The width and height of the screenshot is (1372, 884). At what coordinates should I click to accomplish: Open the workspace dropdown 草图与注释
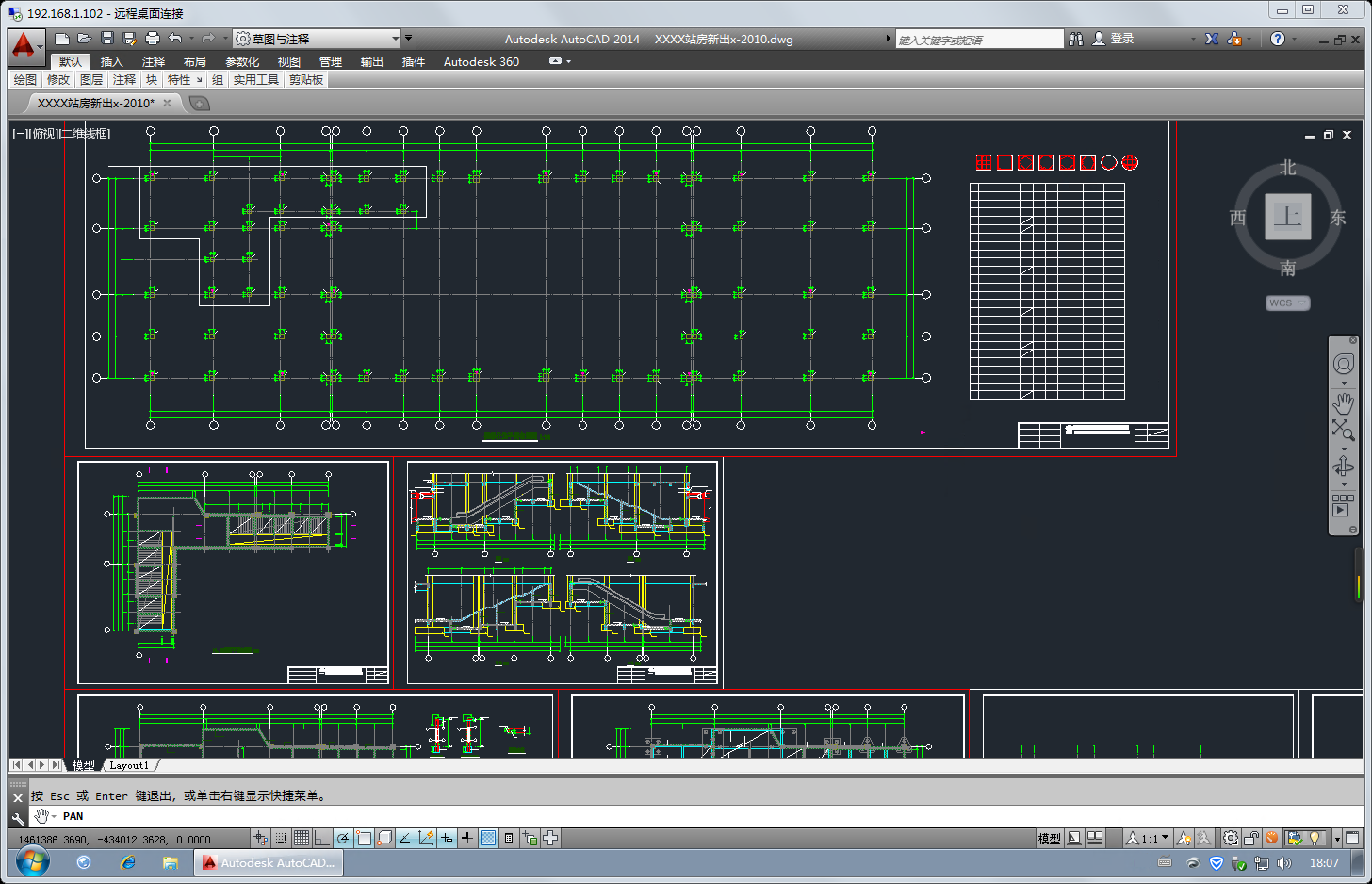tap(317, 39)
